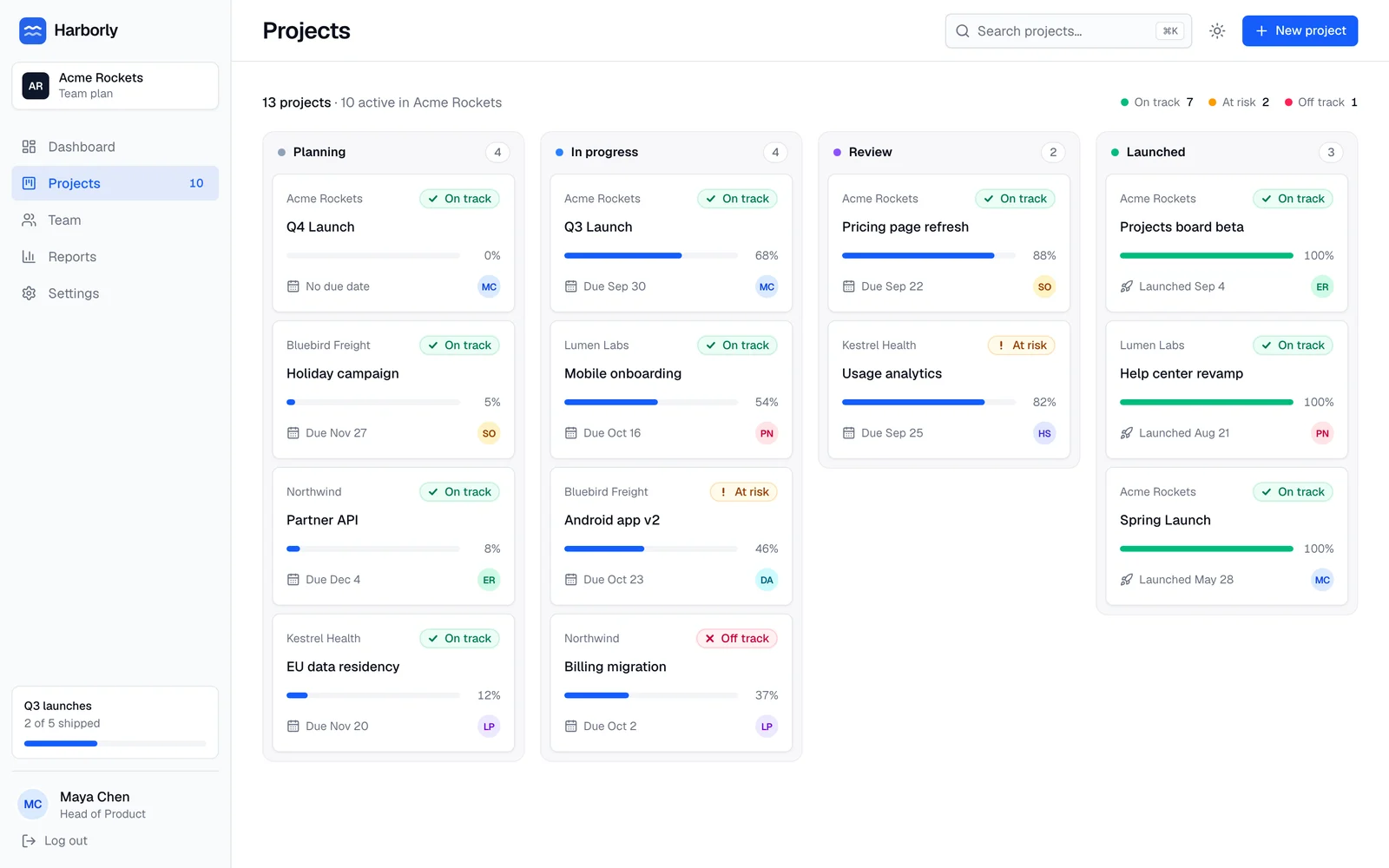Click the New project button
Viewport: 1389px width, 868px height.
coord(1300,31)
